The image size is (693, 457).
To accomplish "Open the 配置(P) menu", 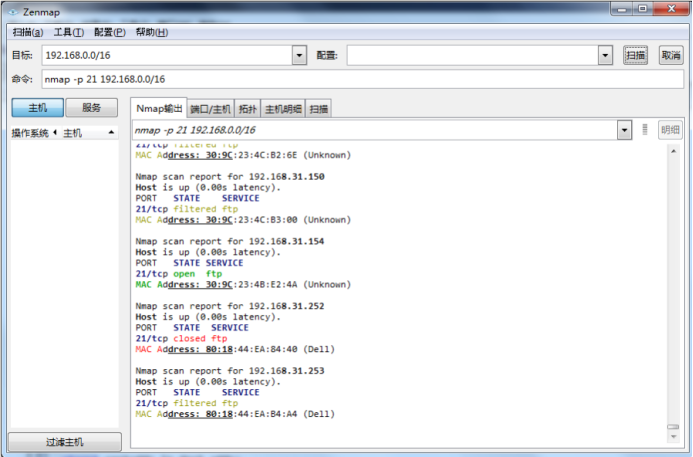I will [110, 32].
